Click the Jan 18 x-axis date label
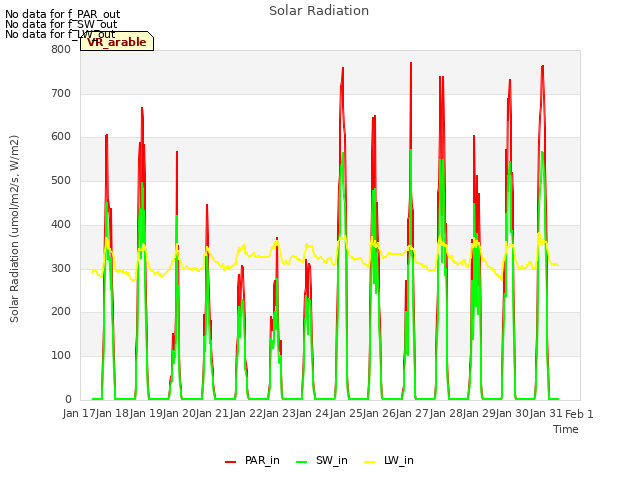This screenshot has height=480, width=640. [113, 413]
